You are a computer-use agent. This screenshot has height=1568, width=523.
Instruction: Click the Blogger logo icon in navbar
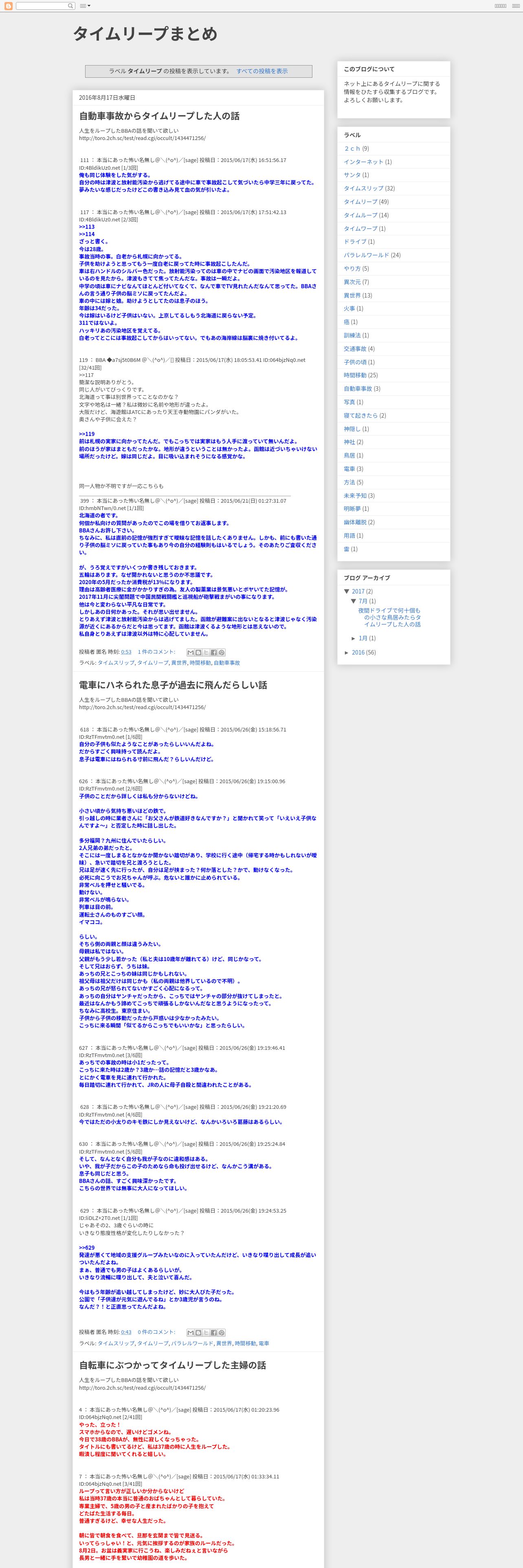point(9,5)
